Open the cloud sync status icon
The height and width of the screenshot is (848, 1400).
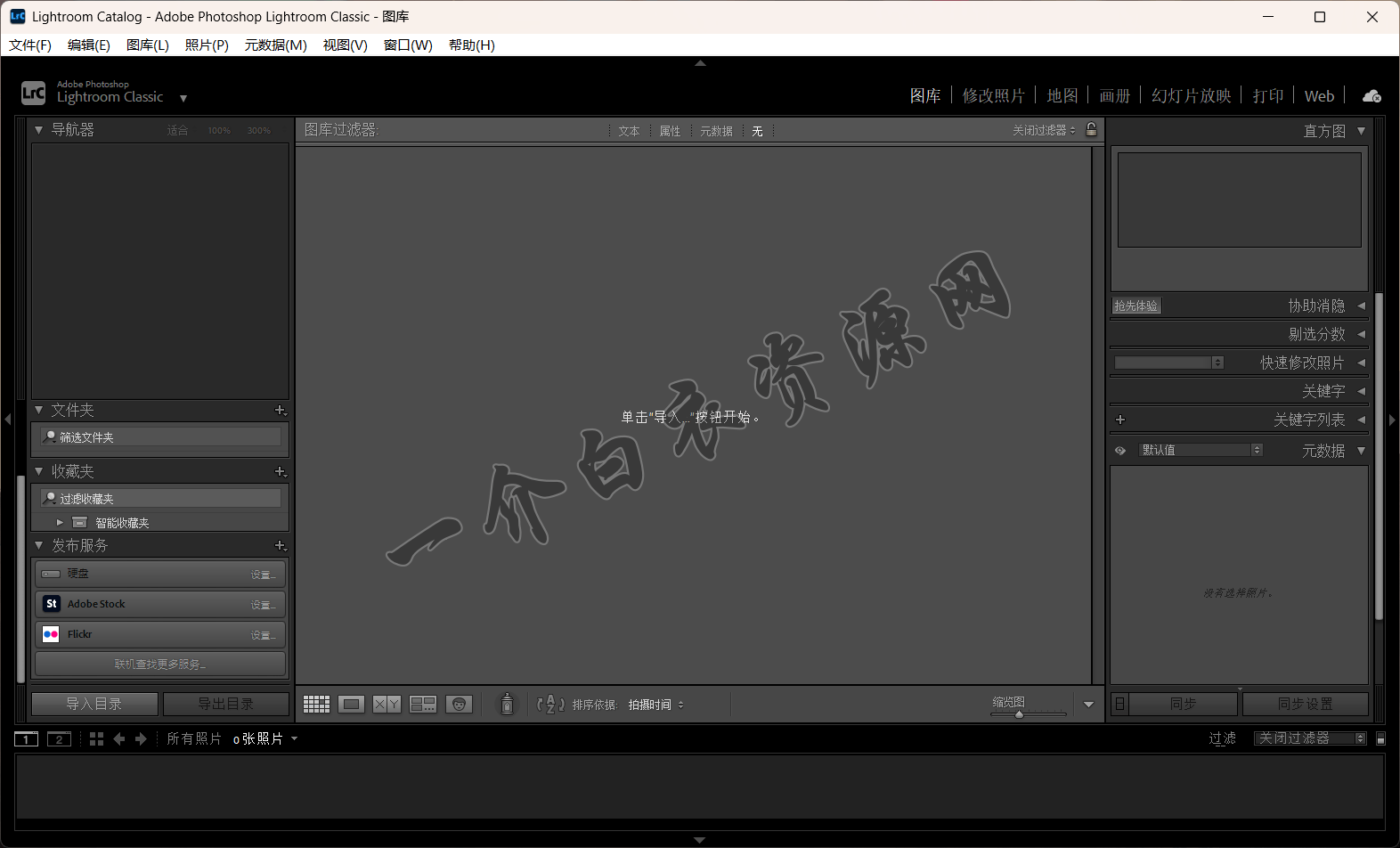click(x=1372, y=96)
